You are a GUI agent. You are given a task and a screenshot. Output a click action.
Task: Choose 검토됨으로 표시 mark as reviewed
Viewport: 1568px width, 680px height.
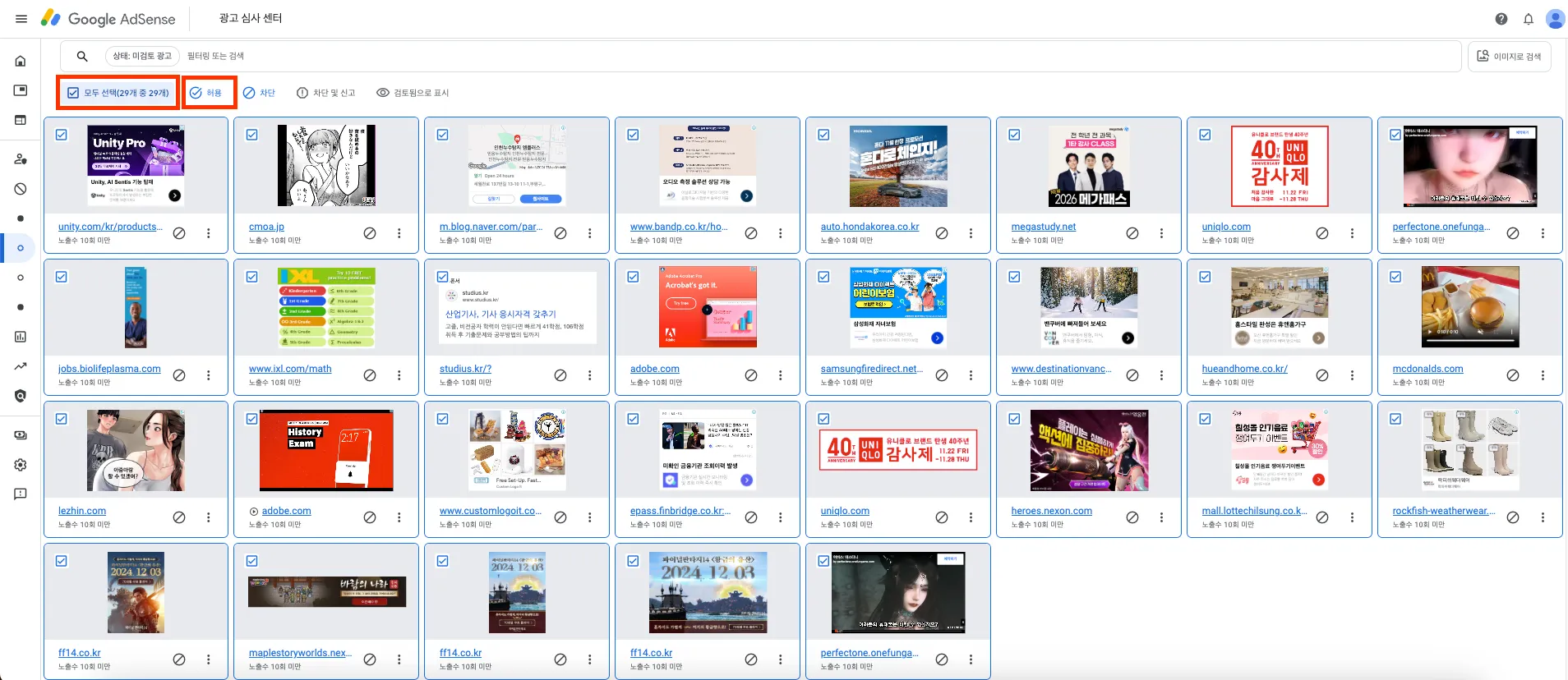click(x=413, y=93)
